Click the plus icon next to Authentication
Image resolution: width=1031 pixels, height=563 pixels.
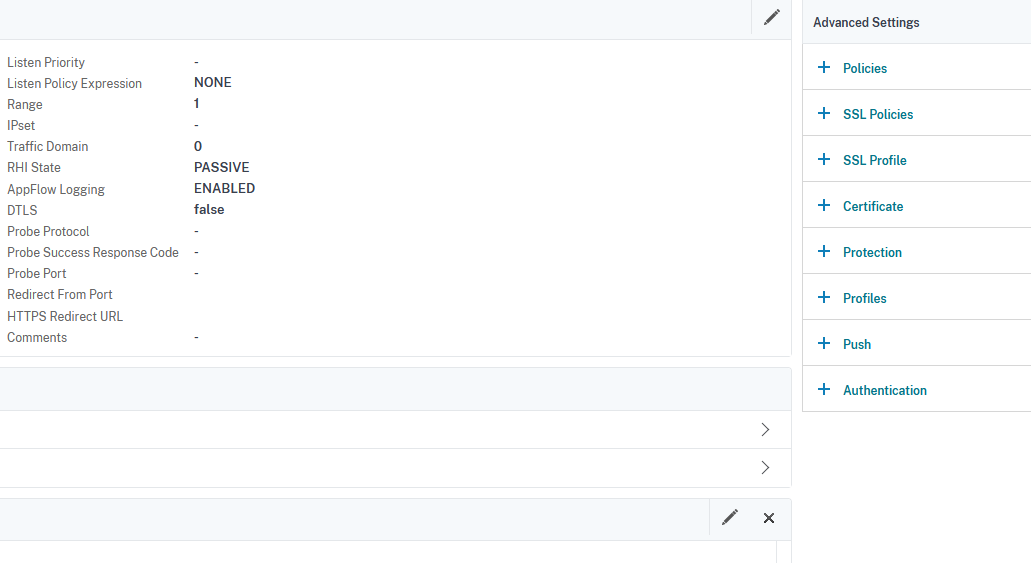[x=824, y=390]
